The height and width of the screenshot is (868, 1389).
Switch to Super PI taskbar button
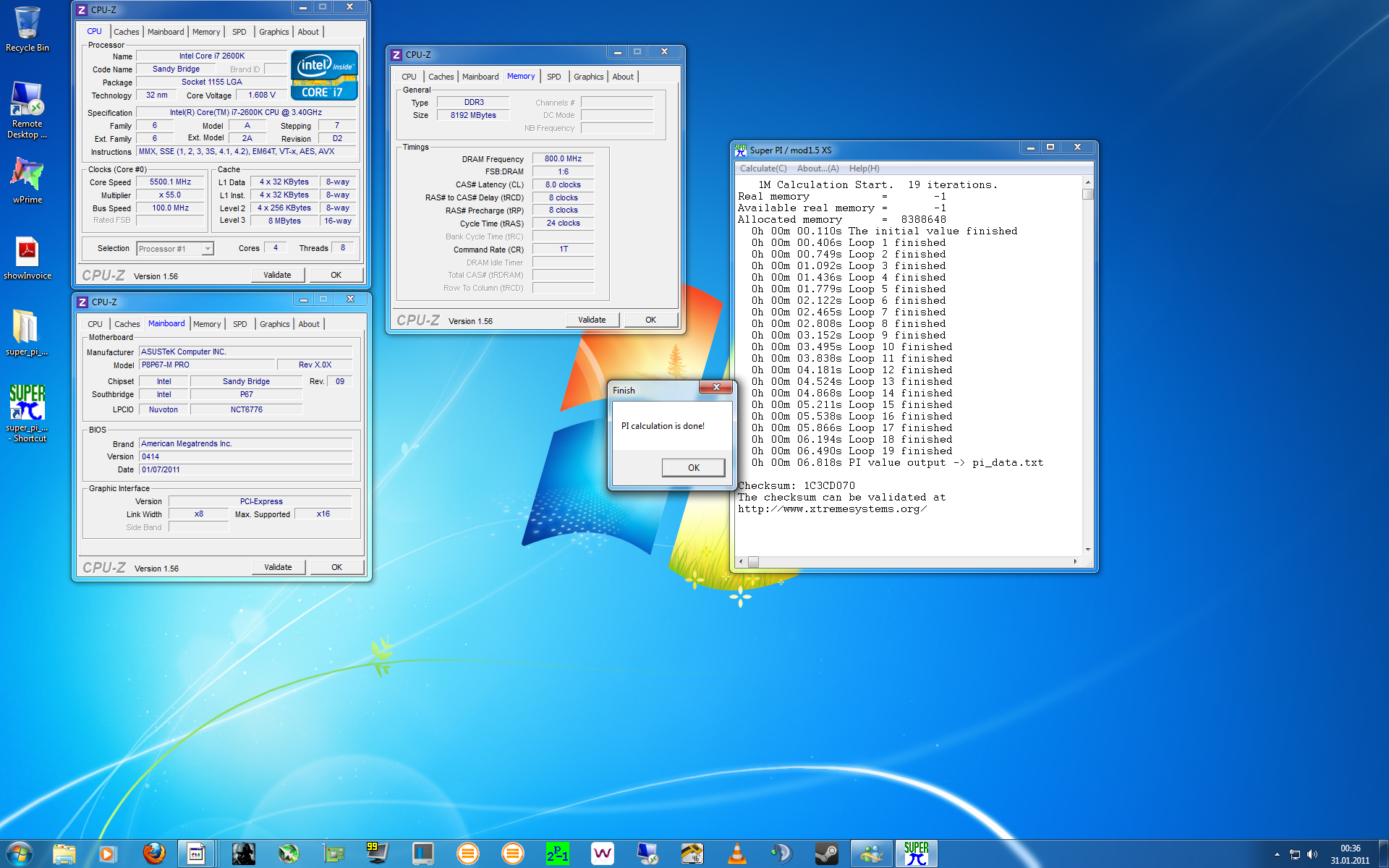coord(916,854)
